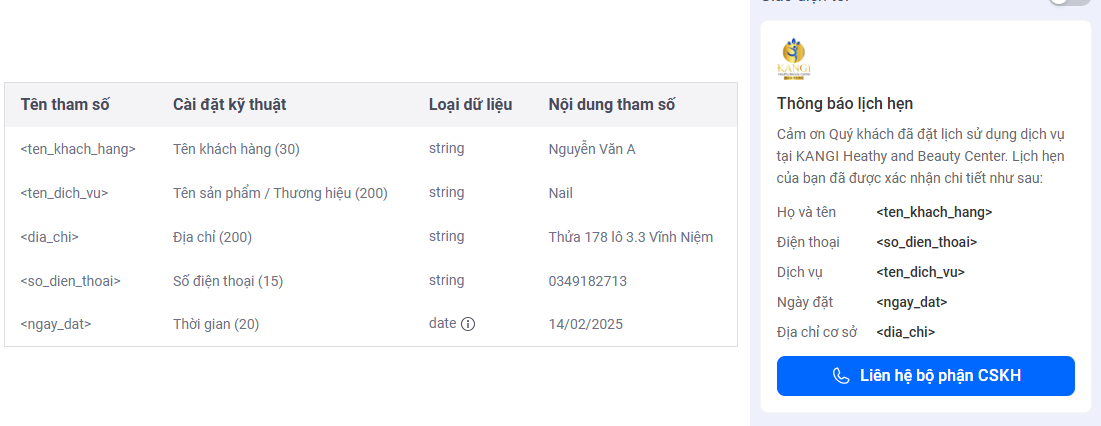Click the Tên sản phẩm / Thương hiệu (200) setting

pos(280,193)
